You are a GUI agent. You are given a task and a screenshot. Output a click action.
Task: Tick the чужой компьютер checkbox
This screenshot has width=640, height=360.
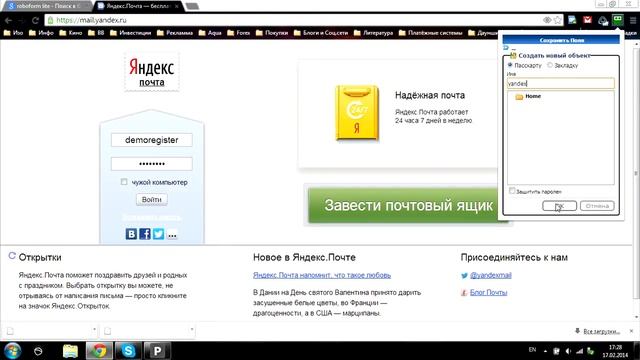point(124,182)
